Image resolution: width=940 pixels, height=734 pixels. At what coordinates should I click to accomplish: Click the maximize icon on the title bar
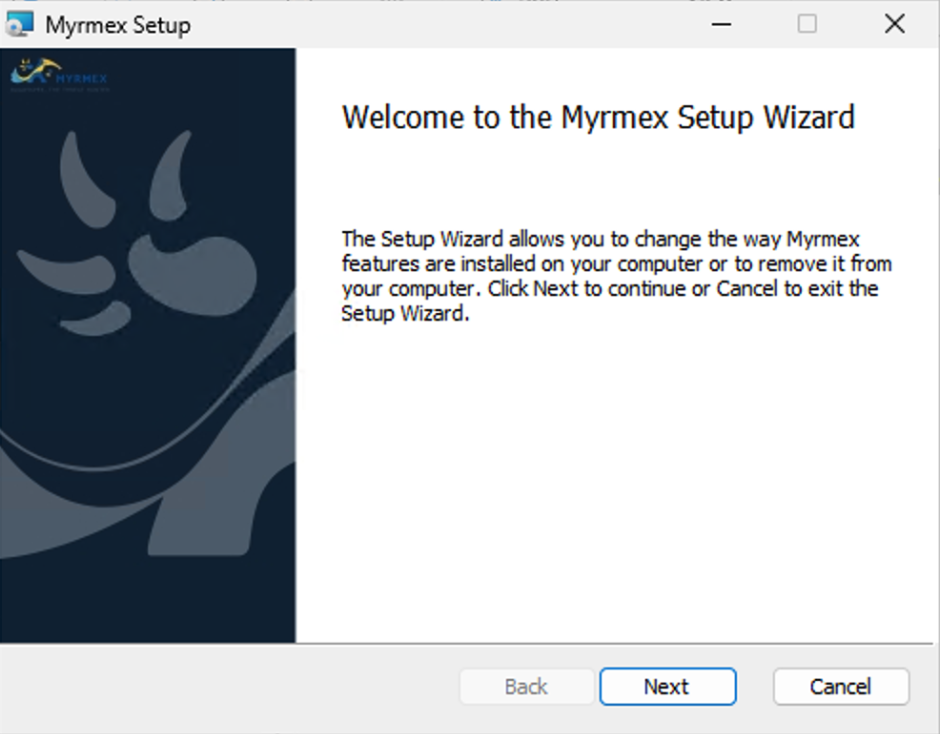point(806,23)
